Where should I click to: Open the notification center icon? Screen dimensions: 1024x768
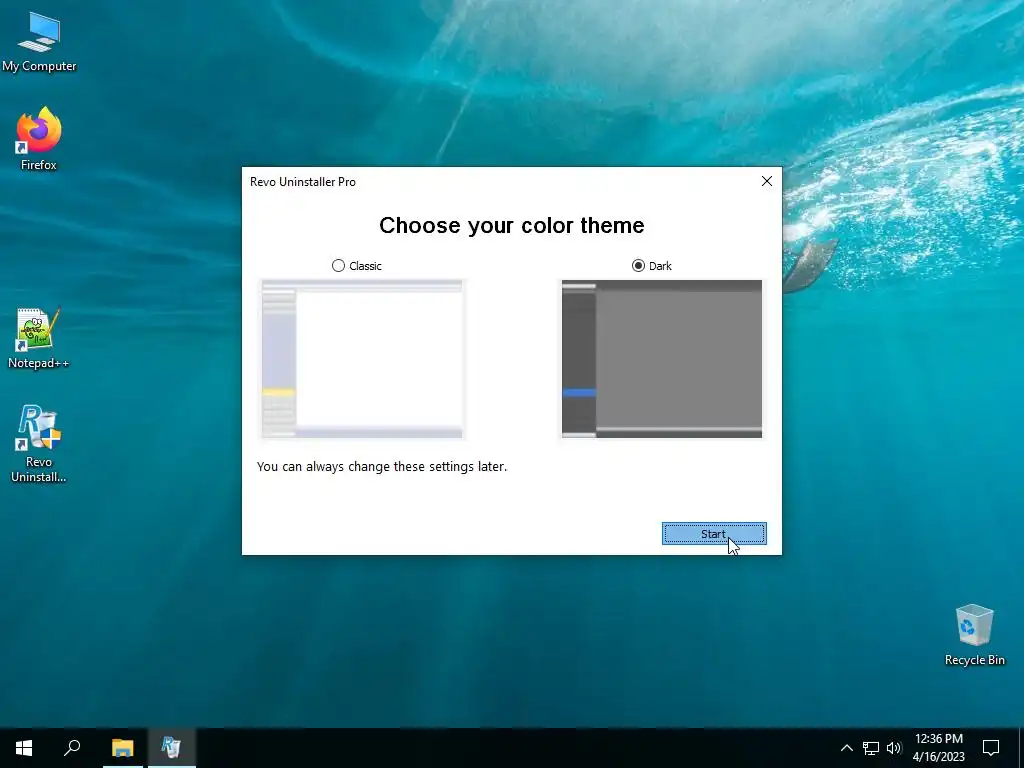[991, 748]
